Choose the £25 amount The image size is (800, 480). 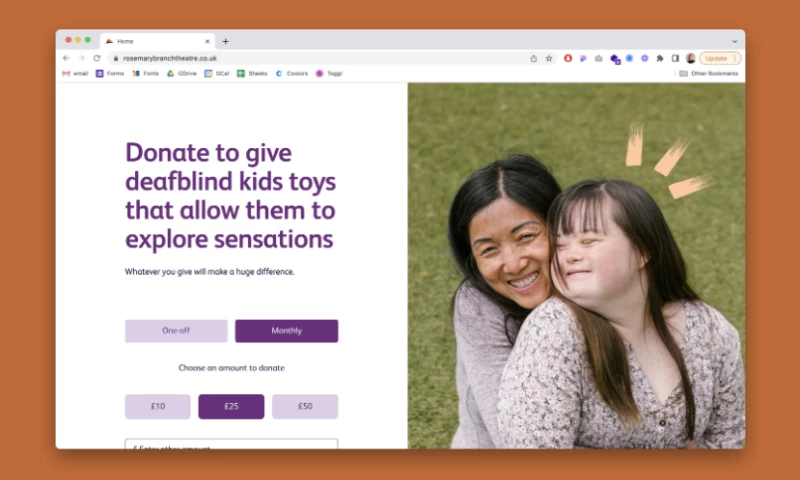[x=231, y=407]
